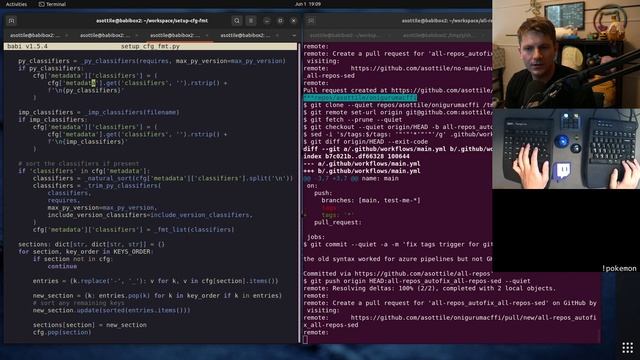The height and width of the screenshot is (360, 640).
Task: Open a new tab in the setup-cfg-fmt terminal
Action: click(11, 20)
